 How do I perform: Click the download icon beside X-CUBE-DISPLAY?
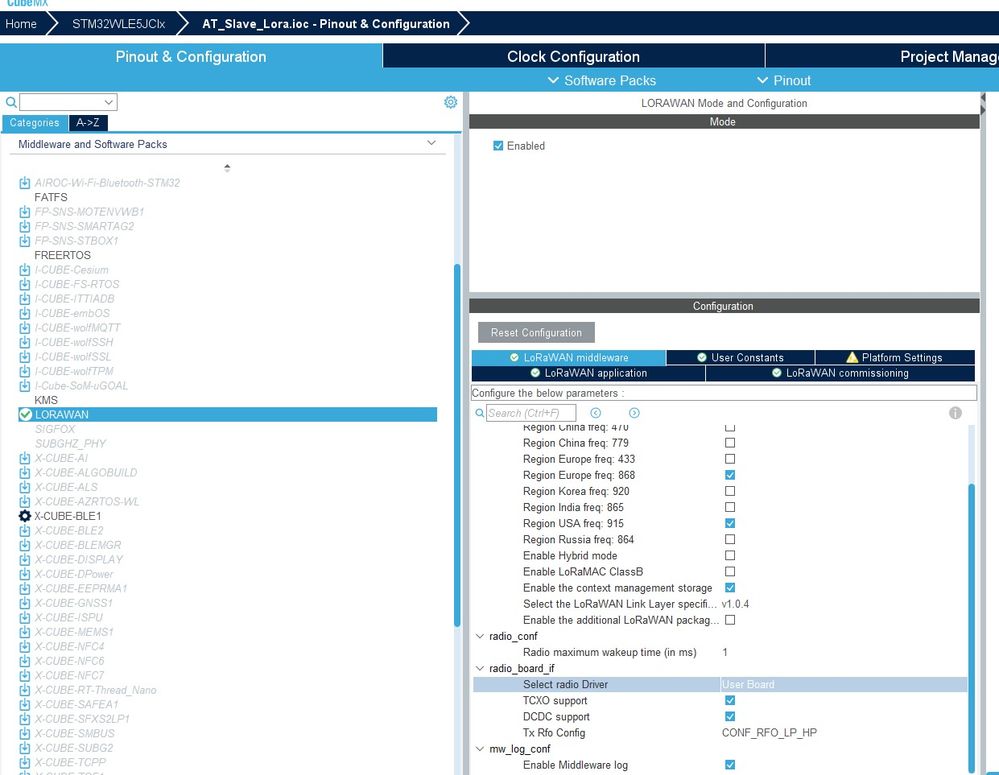click(24, 560)
